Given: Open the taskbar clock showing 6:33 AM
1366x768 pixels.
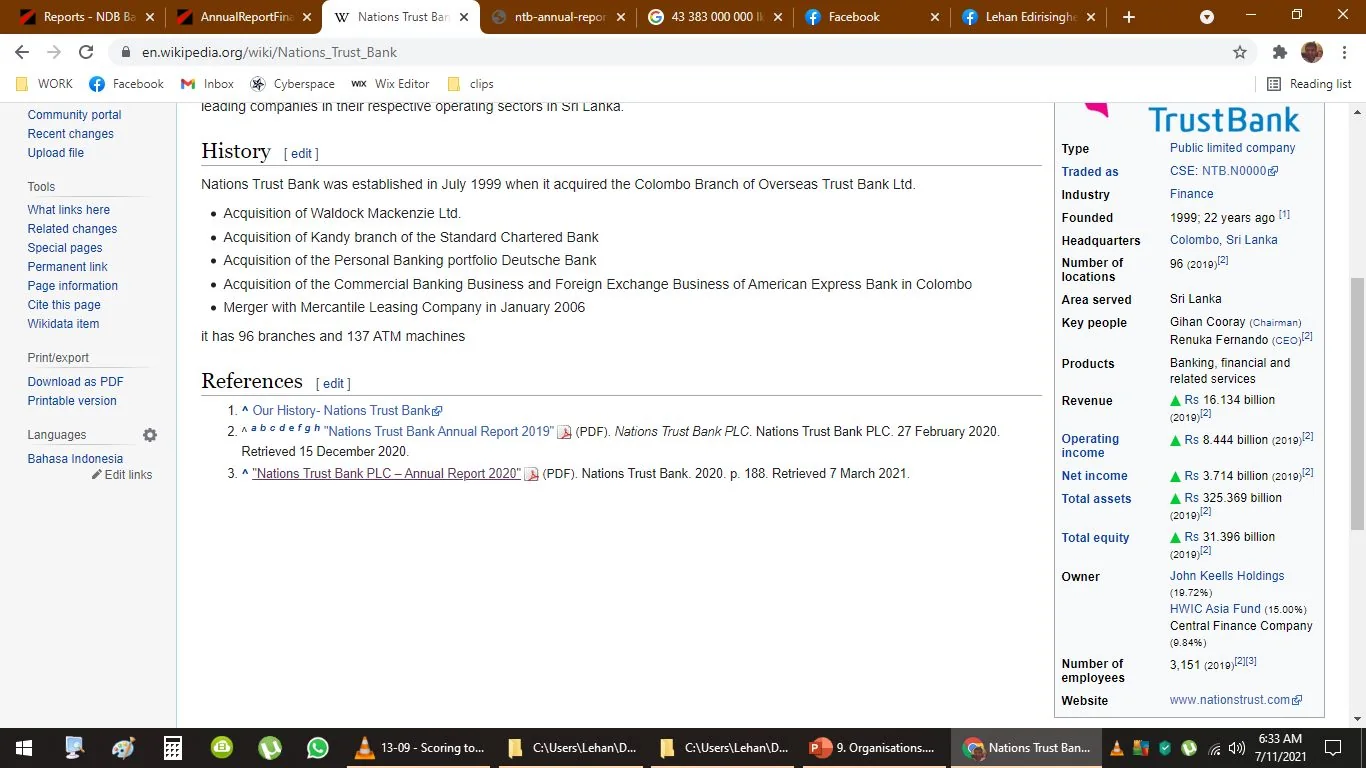Looking at the screenshot, I should 1280,748.
